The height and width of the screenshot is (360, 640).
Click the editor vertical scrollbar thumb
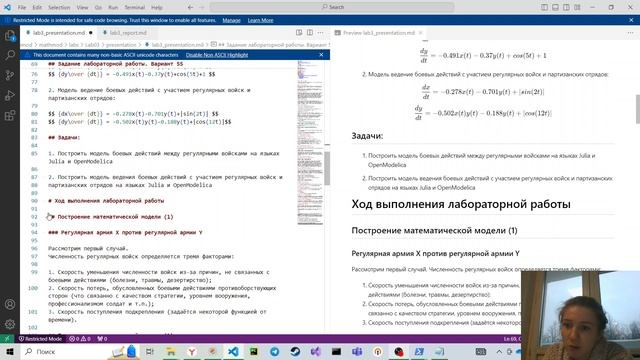[x=327, y=168]
